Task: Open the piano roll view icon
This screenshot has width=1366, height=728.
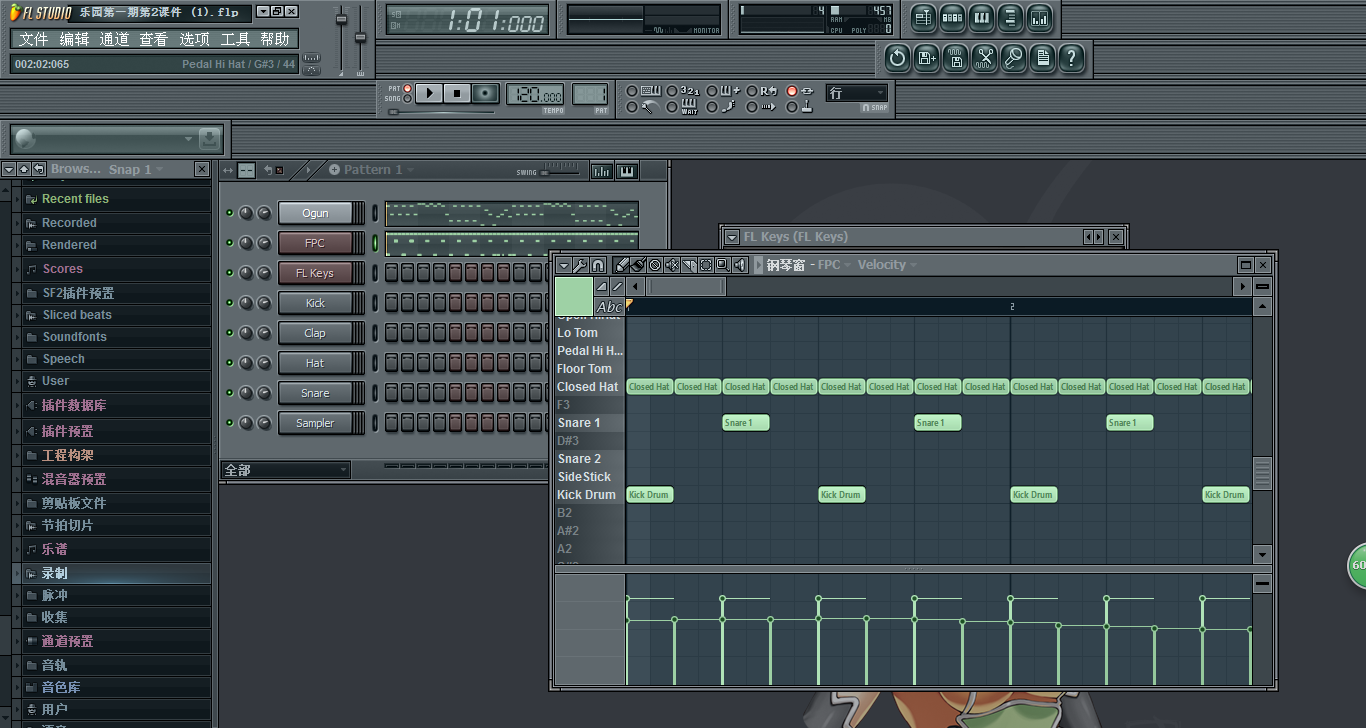Action: pos(981,17)
